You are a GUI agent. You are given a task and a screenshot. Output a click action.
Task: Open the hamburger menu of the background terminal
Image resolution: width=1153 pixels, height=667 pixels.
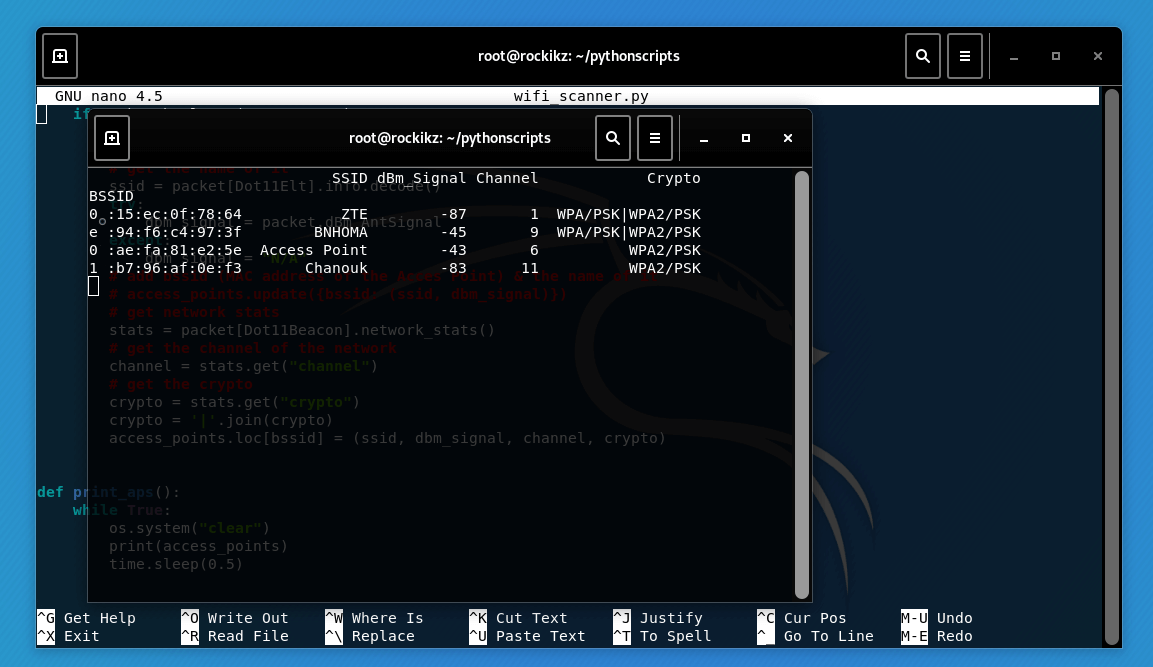pos(965,56)
